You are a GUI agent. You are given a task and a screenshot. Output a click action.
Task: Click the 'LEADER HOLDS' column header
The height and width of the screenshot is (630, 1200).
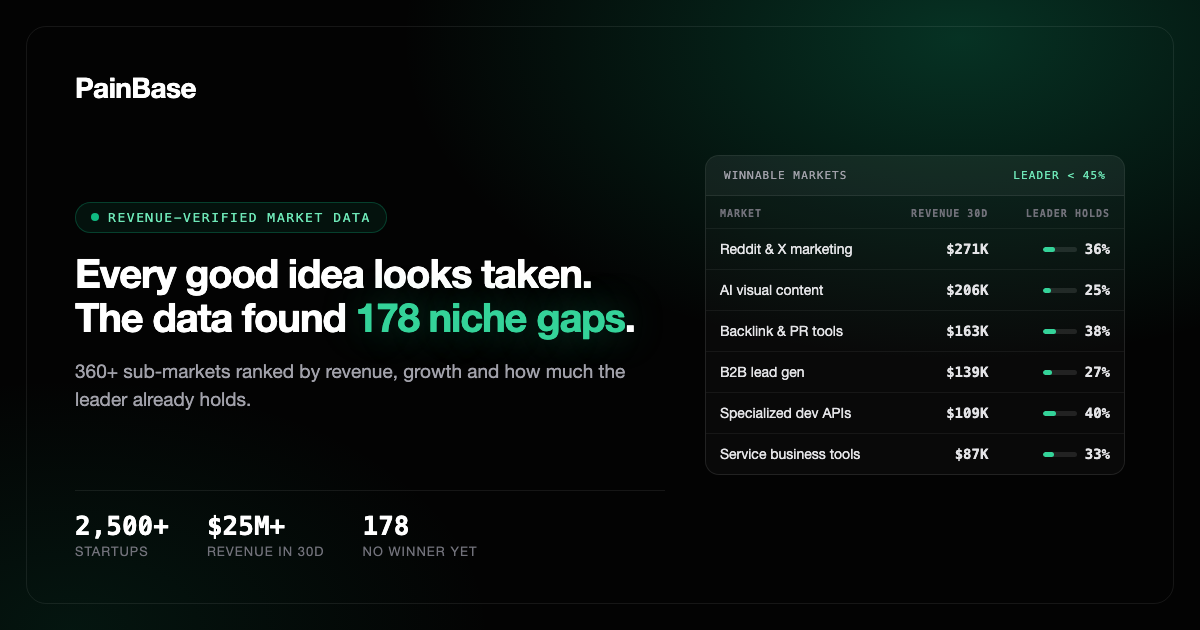point(1067,213)
